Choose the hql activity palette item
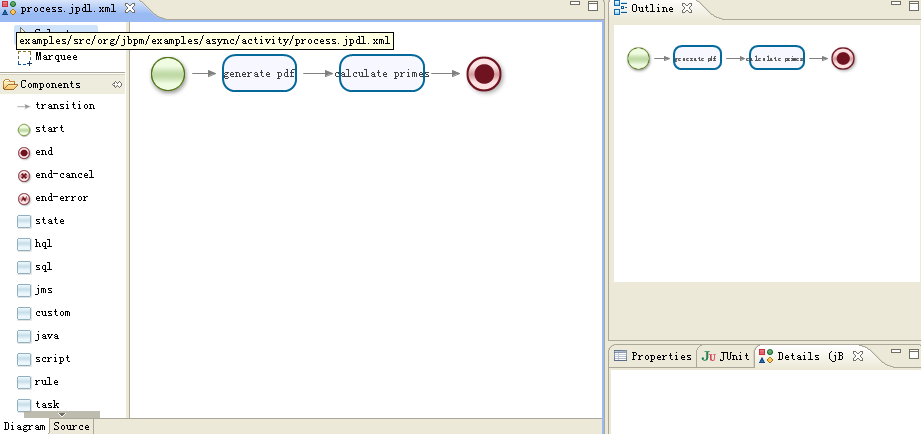The image size is (921, 434). click(35, 244)
